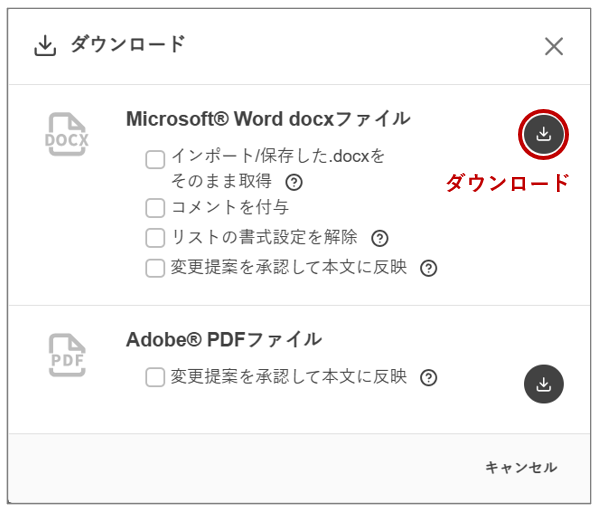Click the Adobe® PDFファイル heading
This screenshot has height=511, width=602.
point(224,338)
